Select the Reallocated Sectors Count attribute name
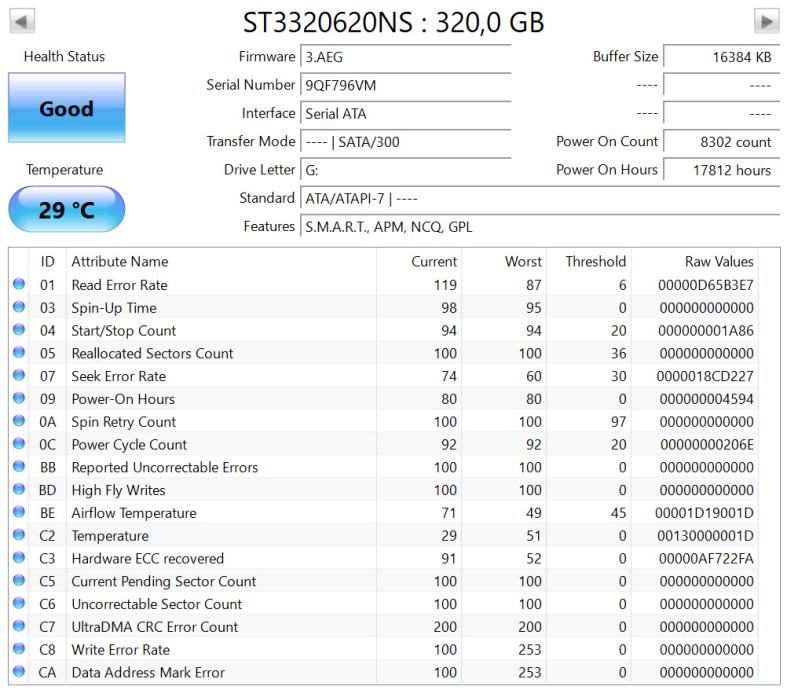Image resolution: width=787 pixels, height=690 pixels. (x=153, y=353)
